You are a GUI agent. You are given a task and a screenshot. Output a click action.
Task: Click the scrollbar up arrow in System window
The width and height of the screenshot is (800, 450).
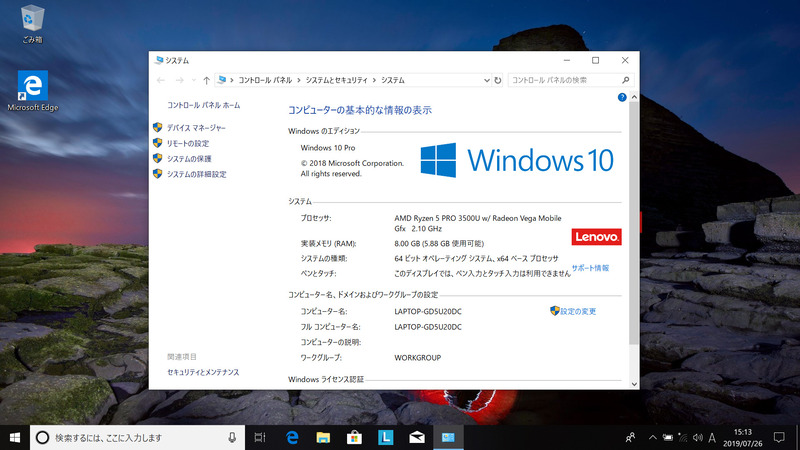pos(634,97)
